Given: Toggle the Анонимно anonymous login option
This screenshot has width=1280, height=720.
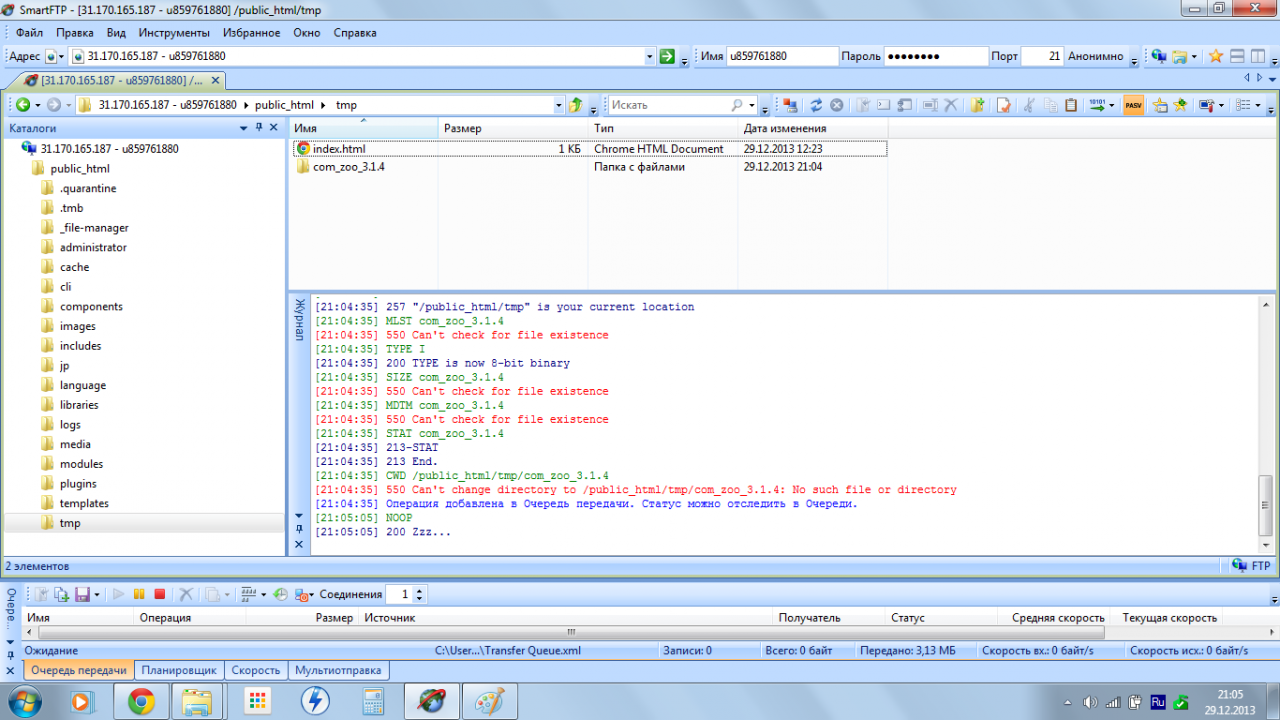Looking at the screenshot, I should 1095,57.
